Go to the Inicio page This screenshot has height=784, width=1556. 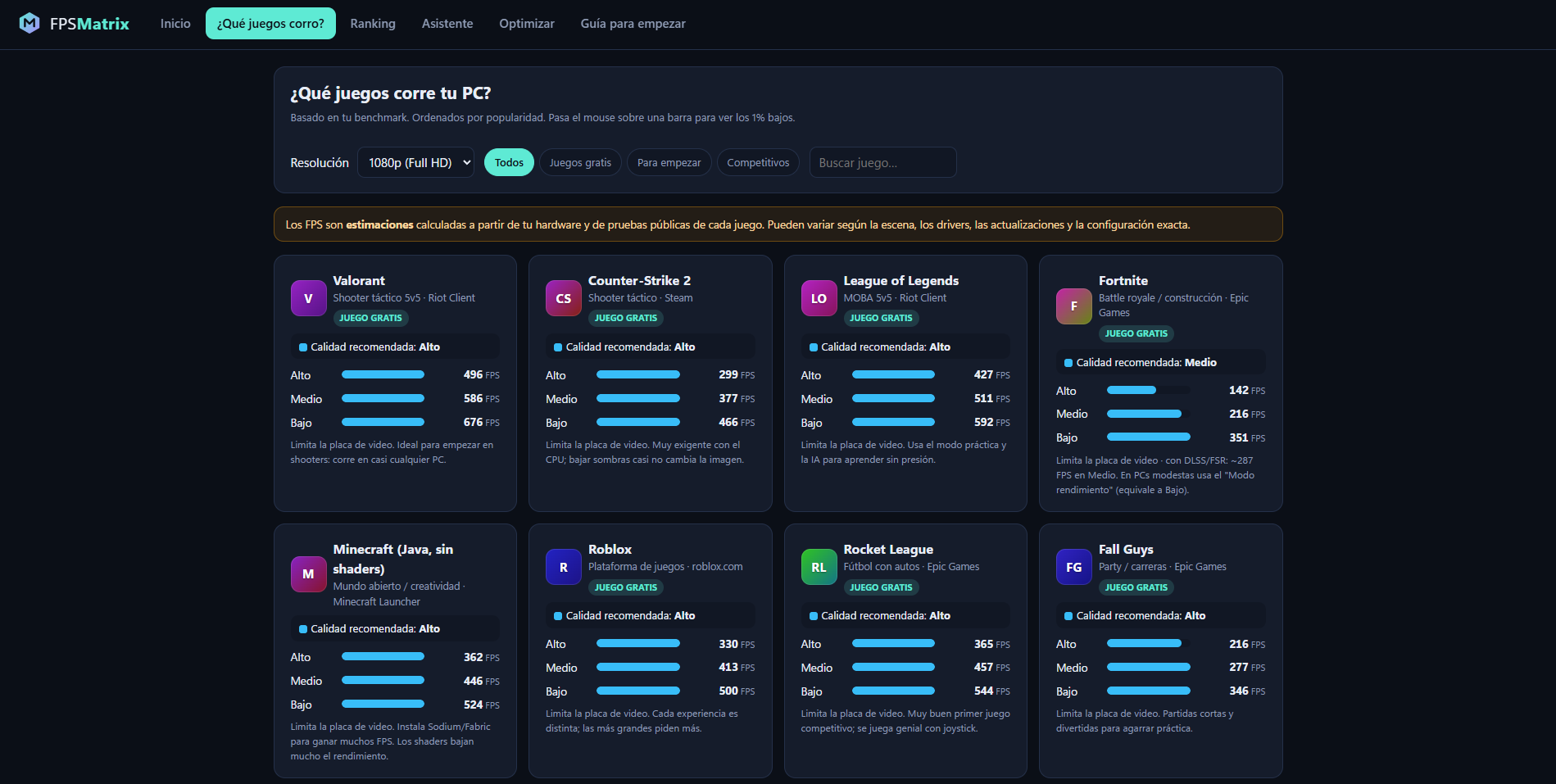click(175, 24)
